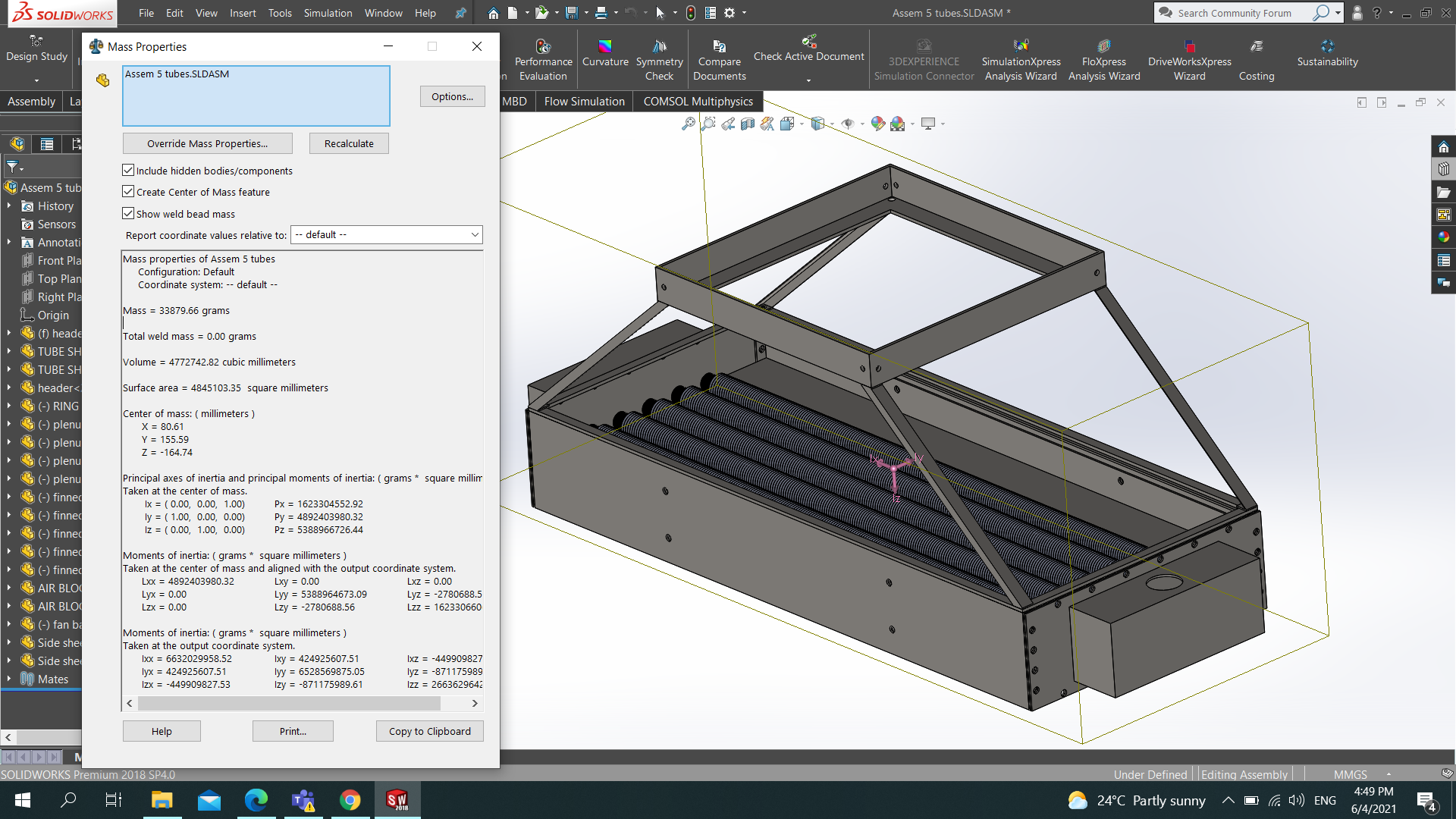Click the Curvature tool
The width and height of the screenshot is (1456, 819).
pyautogui.click(x=605, y=54)
